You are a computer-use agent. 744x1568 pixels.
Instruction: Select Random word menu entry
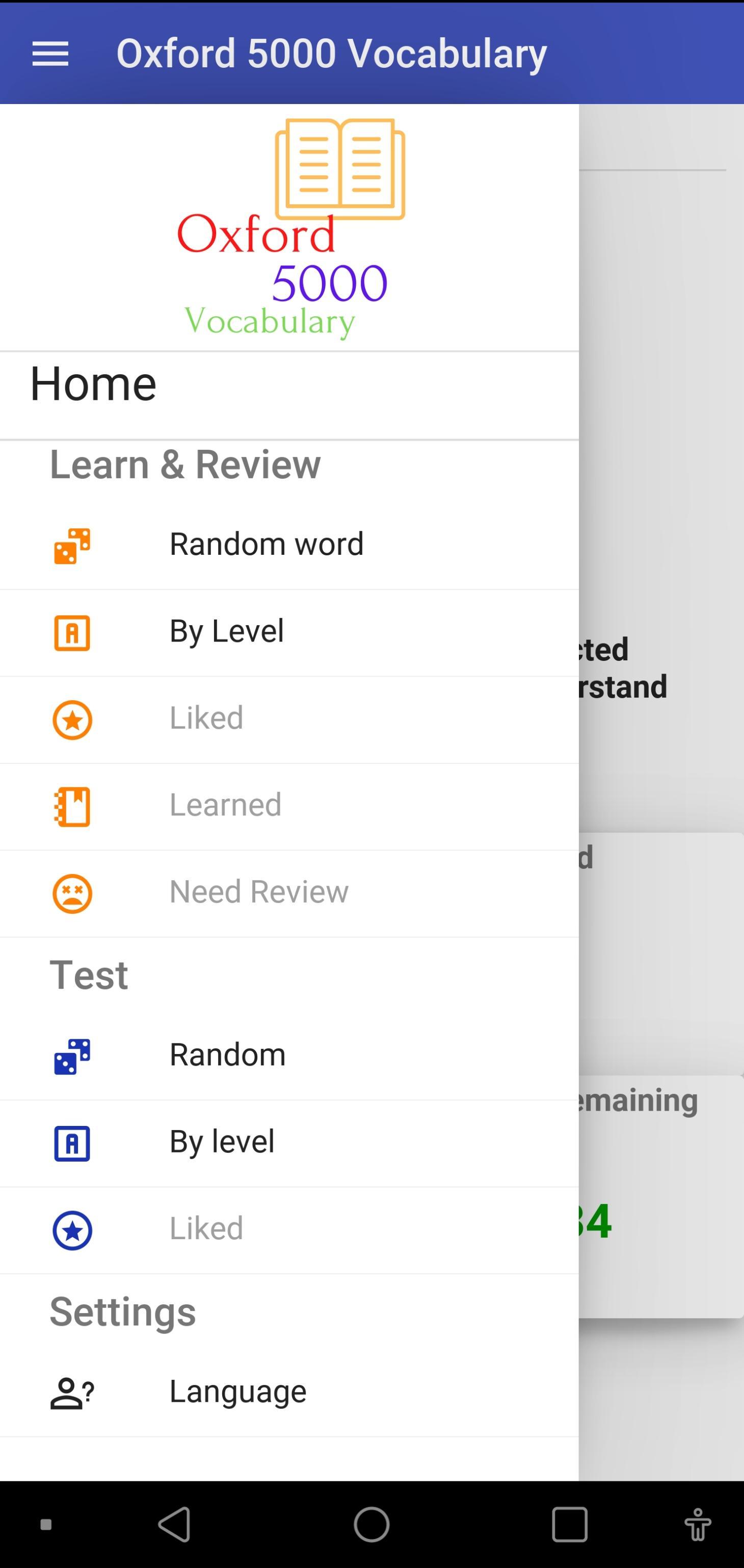click(267, 544)
